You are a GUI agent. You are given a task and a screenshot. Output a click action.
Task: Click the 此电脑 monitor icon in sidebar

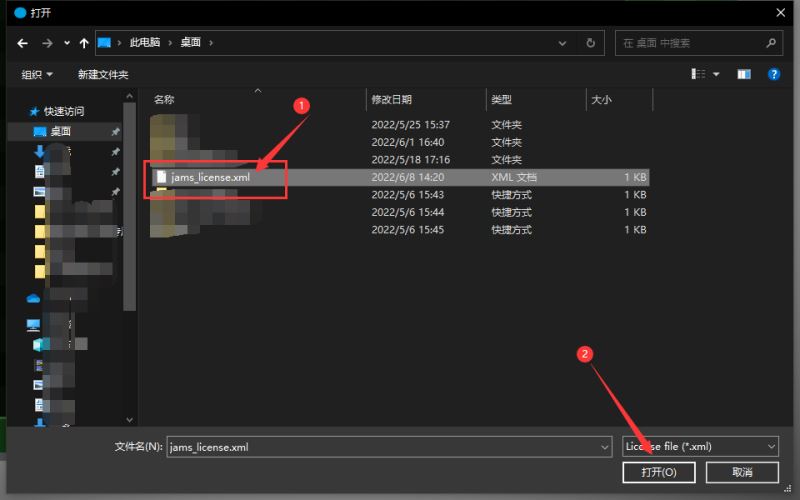point(34,325)
